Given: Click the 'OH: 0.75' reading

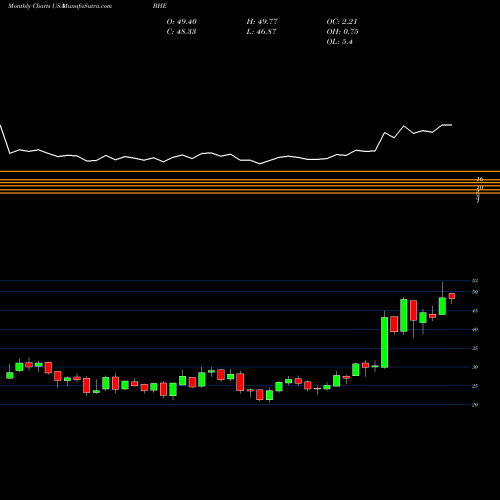Looking at the screenshot, I should click(x=342, y=32).
